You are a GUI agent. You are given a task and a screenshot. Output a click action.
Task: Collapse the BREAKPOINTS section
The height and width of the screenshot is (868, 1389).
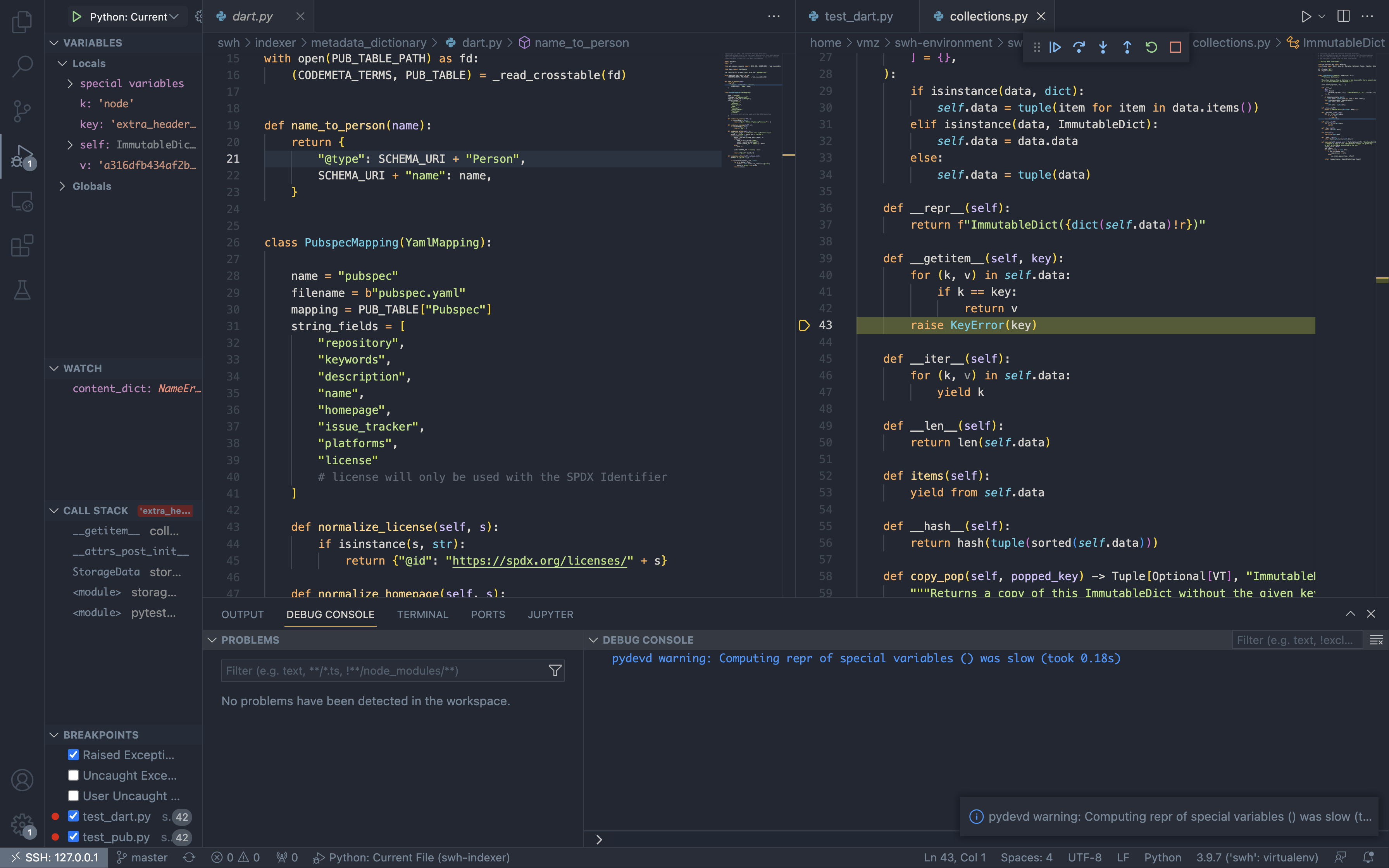pyautogui.click(x=54, y=735)
